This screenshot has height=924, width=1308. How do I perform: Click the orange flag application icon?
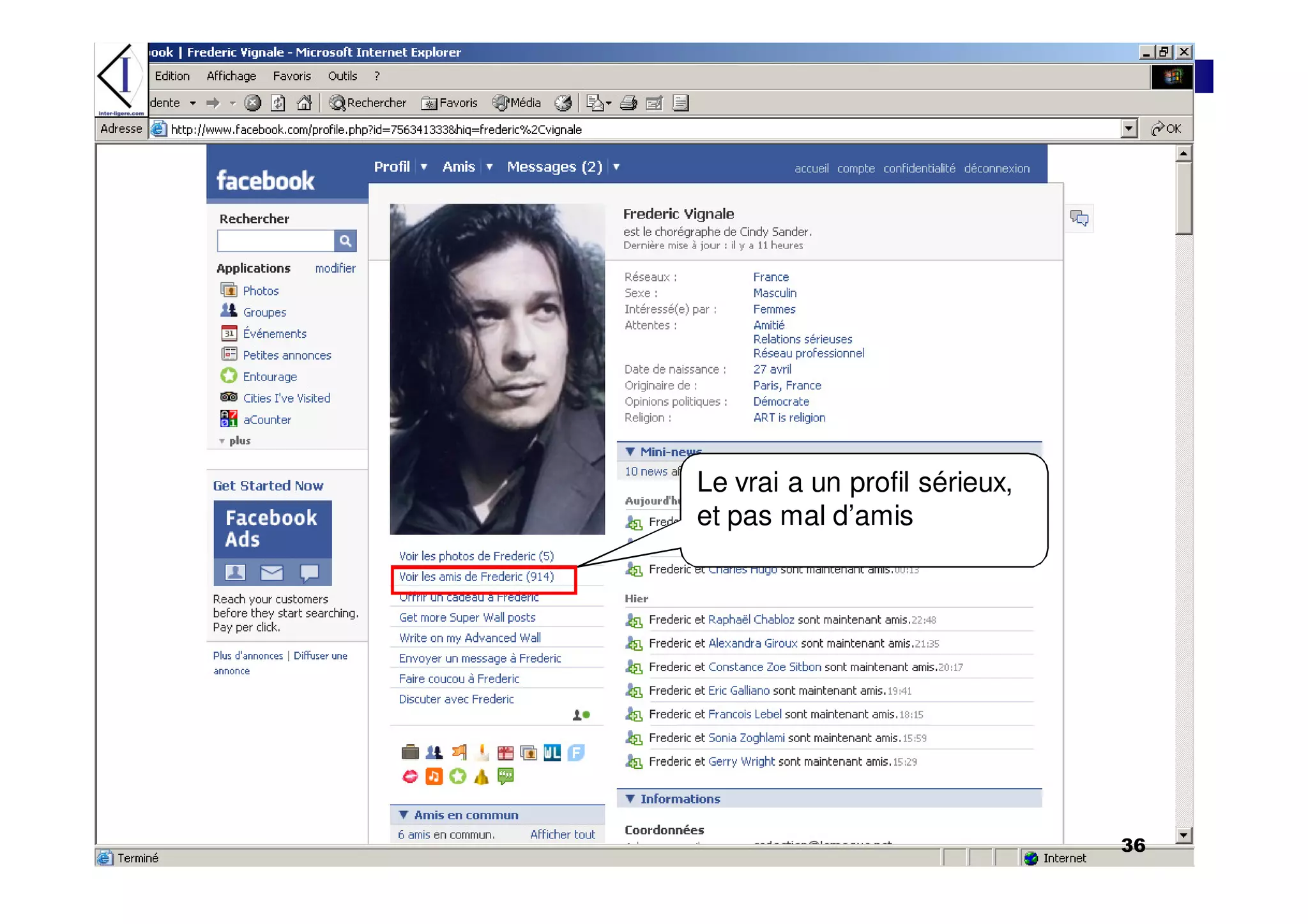tap(459, 753)
